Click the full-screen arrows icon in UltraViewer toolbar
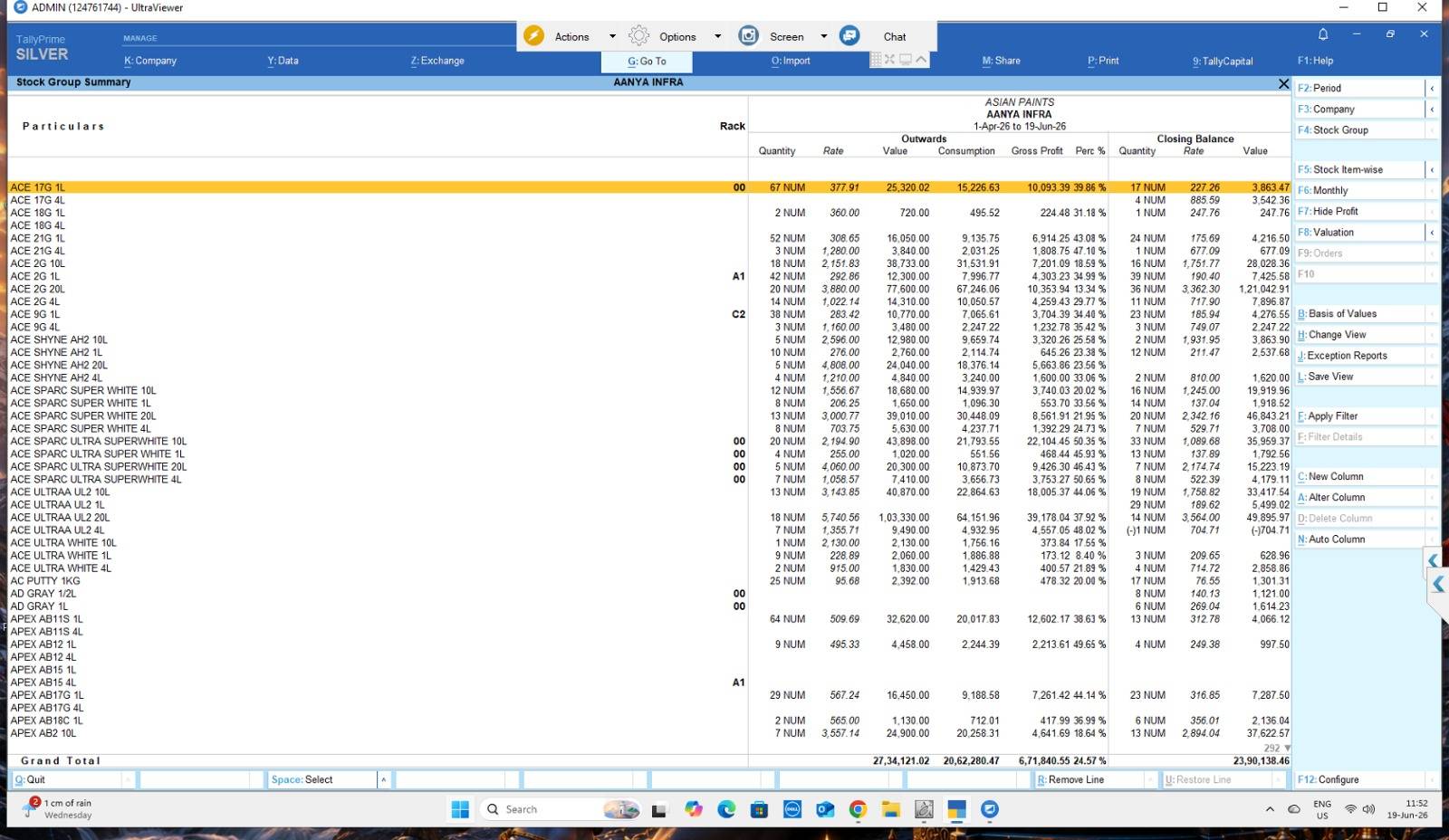The image size is (1449, 840). (x=890, y=60)
